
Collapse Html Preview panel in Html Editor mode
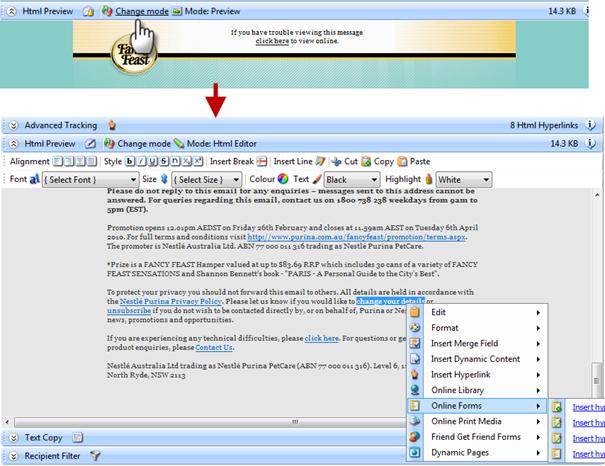tap(14, 144)
